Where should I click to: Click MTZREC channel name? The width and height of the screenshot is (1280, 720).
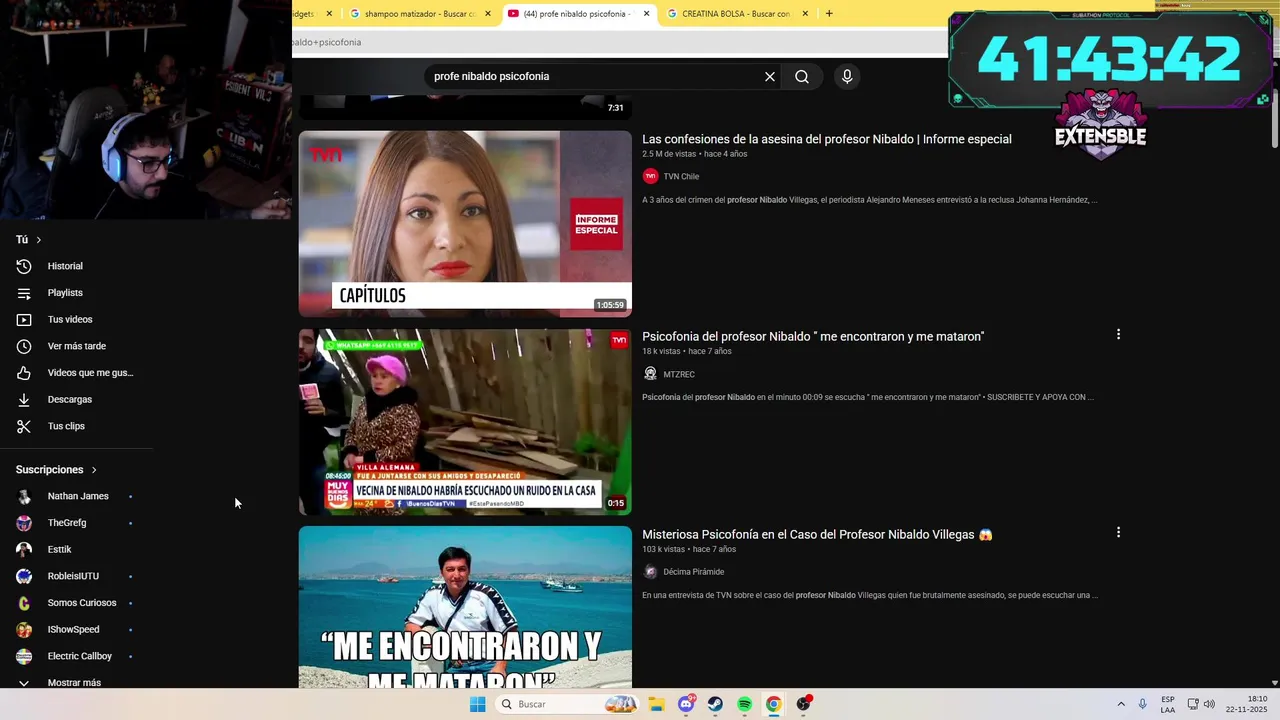click(679, 375)
